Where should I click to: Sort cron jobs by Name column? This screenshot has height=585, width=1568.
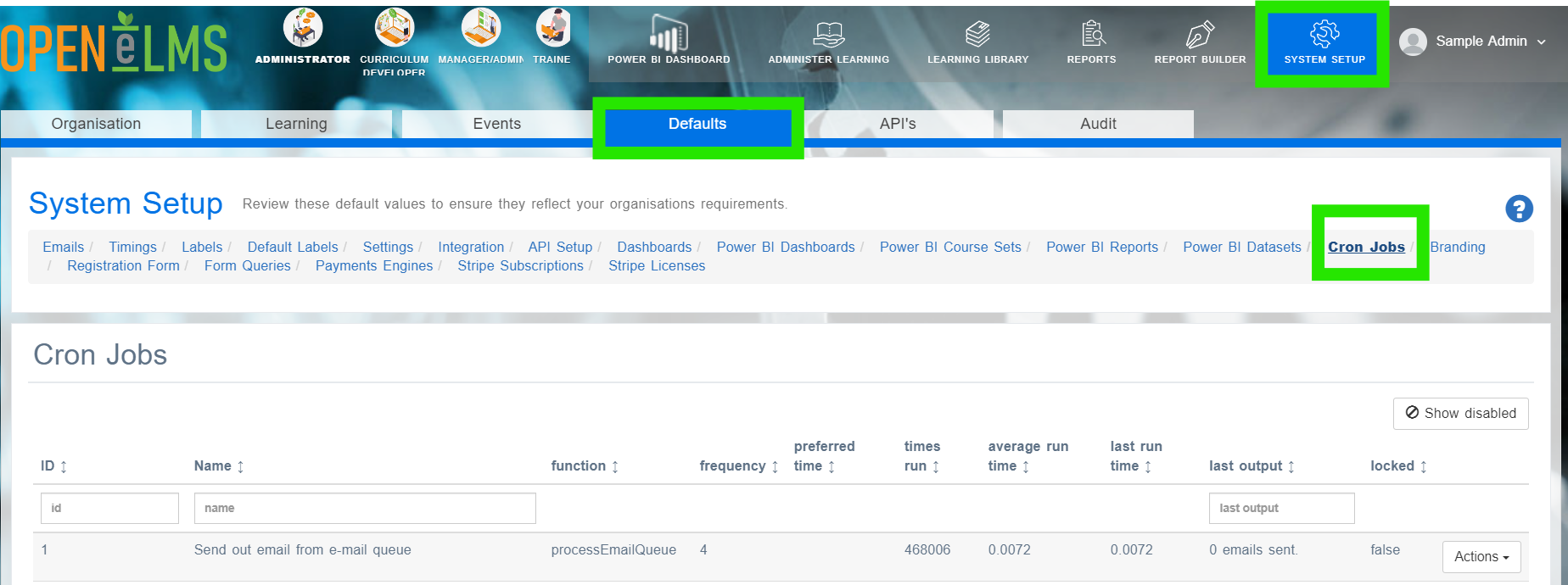[219, 466]
